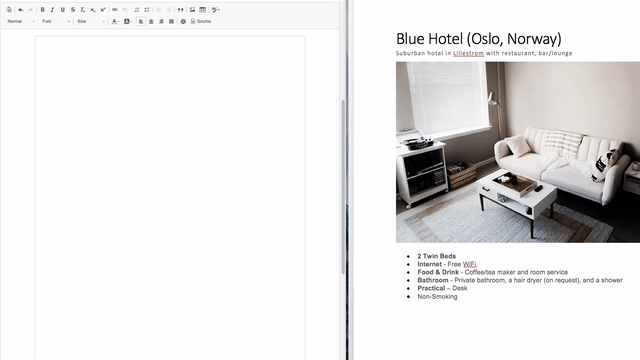Click inside the blank editor page
The image size is (640, 360).
point(170,198)
